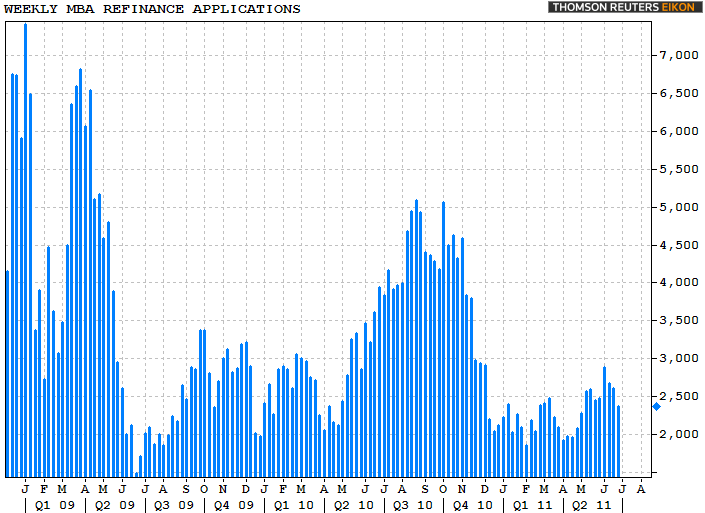This screenshot has width=705, height=513.
Task: Select the Q1 09 quarter label
Action: pyautogui.click(x=53, y=505)
